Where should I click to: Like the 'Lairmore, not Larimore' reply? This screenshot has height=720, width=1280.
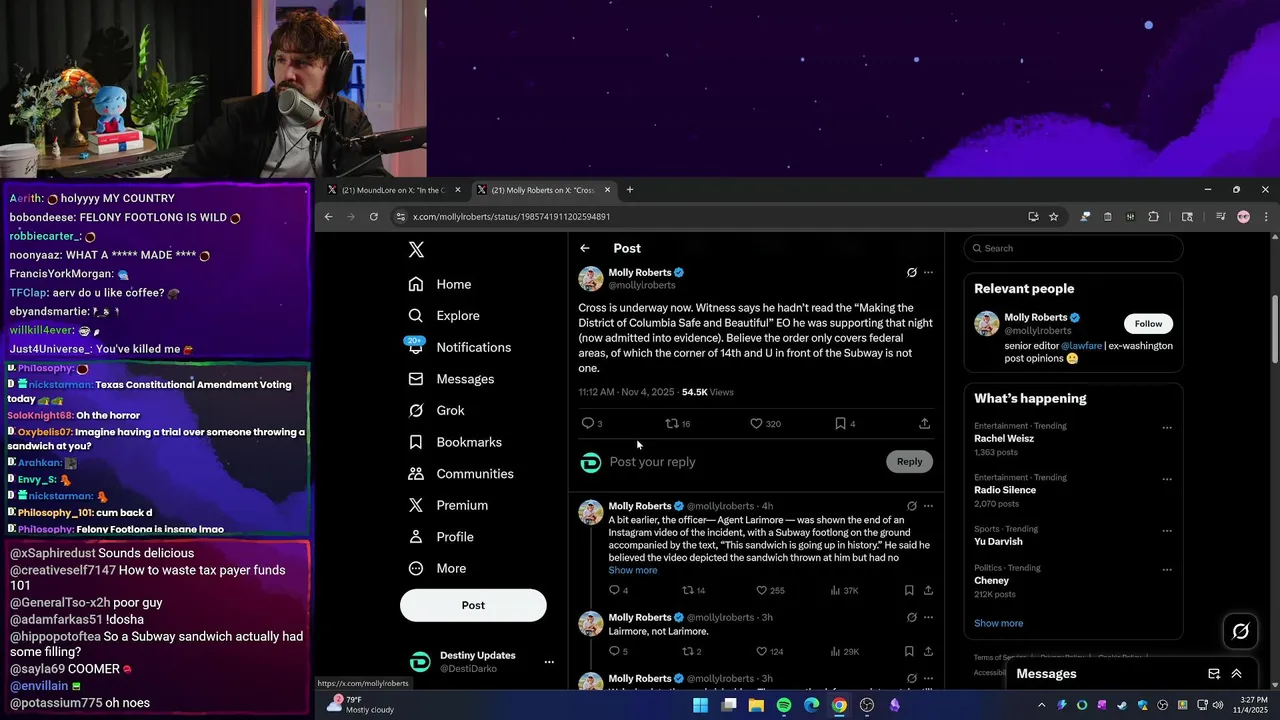click(762, 651)
